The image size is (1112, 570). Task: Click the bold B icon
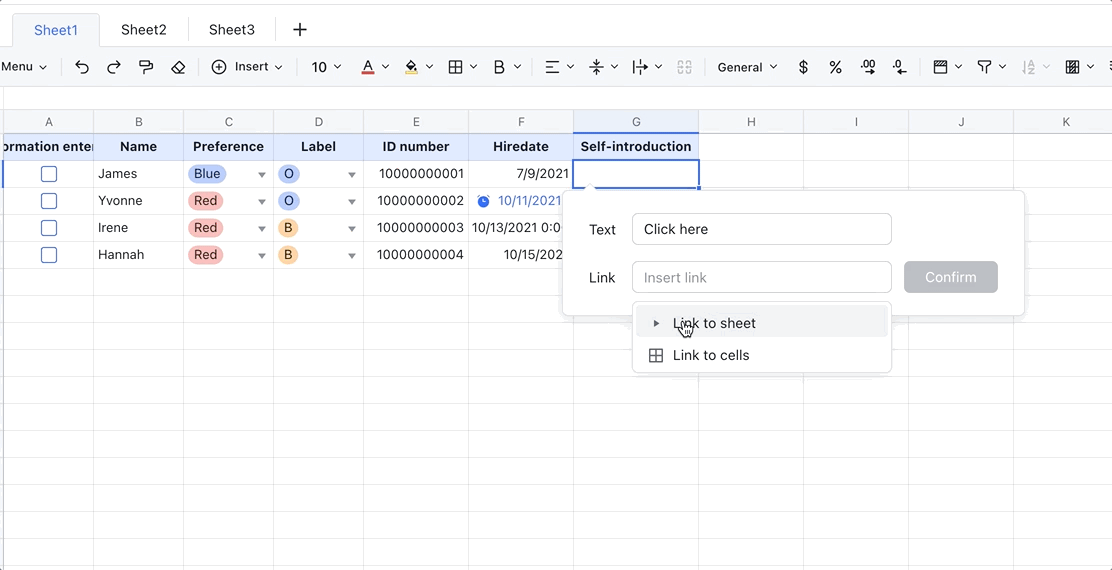499,67
